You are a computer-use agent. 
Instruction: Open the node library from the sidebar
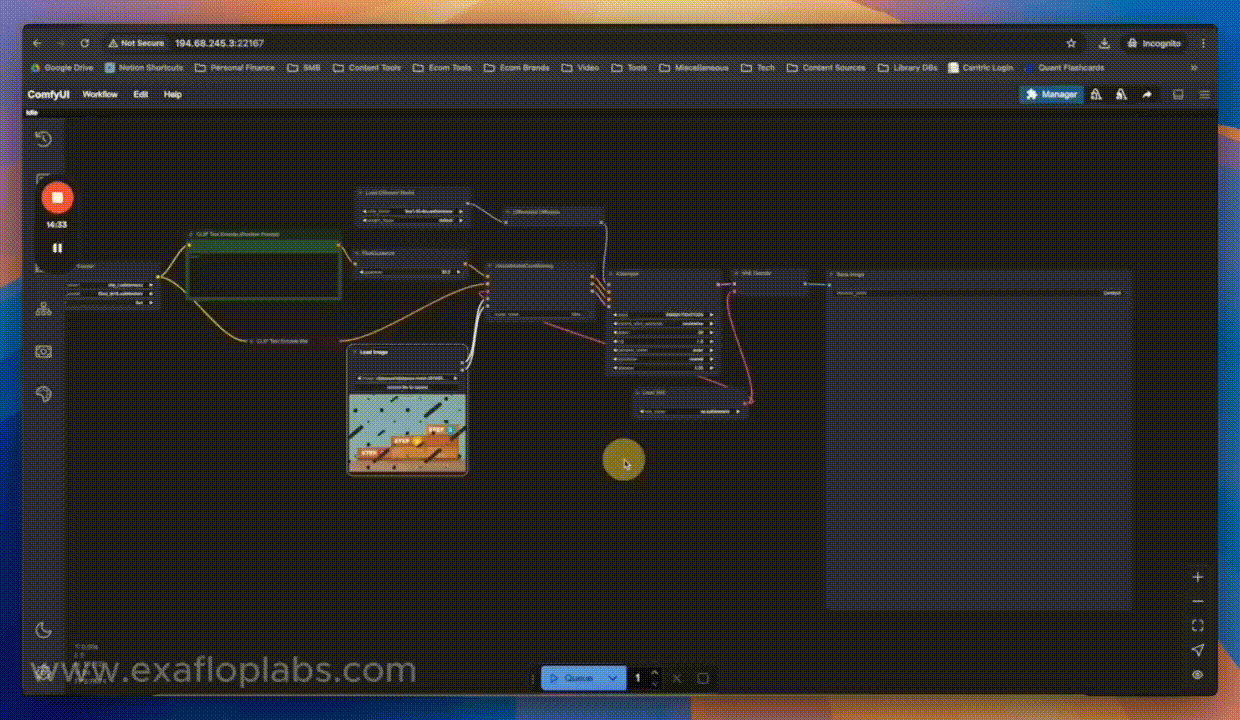(42, 308)
